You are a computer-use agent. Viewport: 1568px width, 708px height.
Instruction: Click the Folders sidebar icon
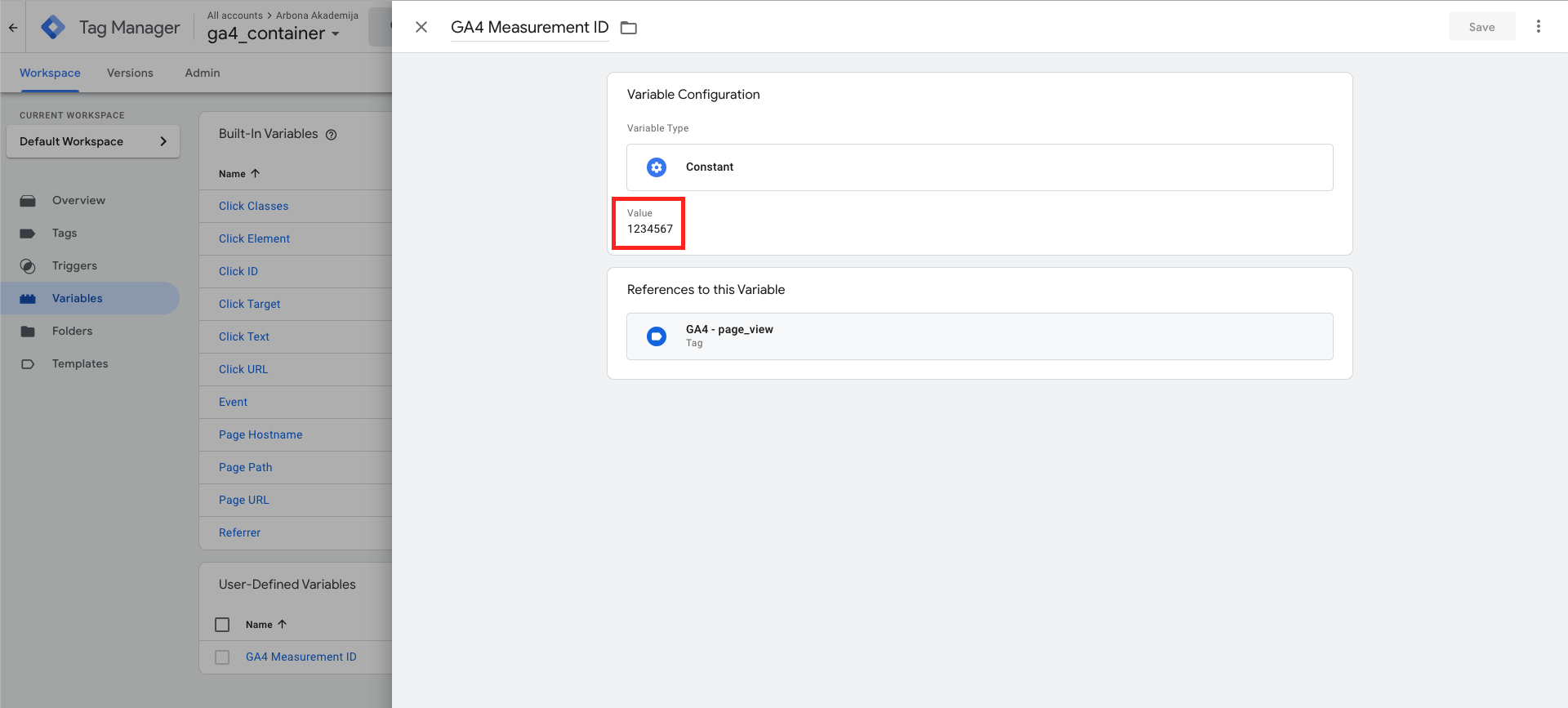[x=28, y=332]
